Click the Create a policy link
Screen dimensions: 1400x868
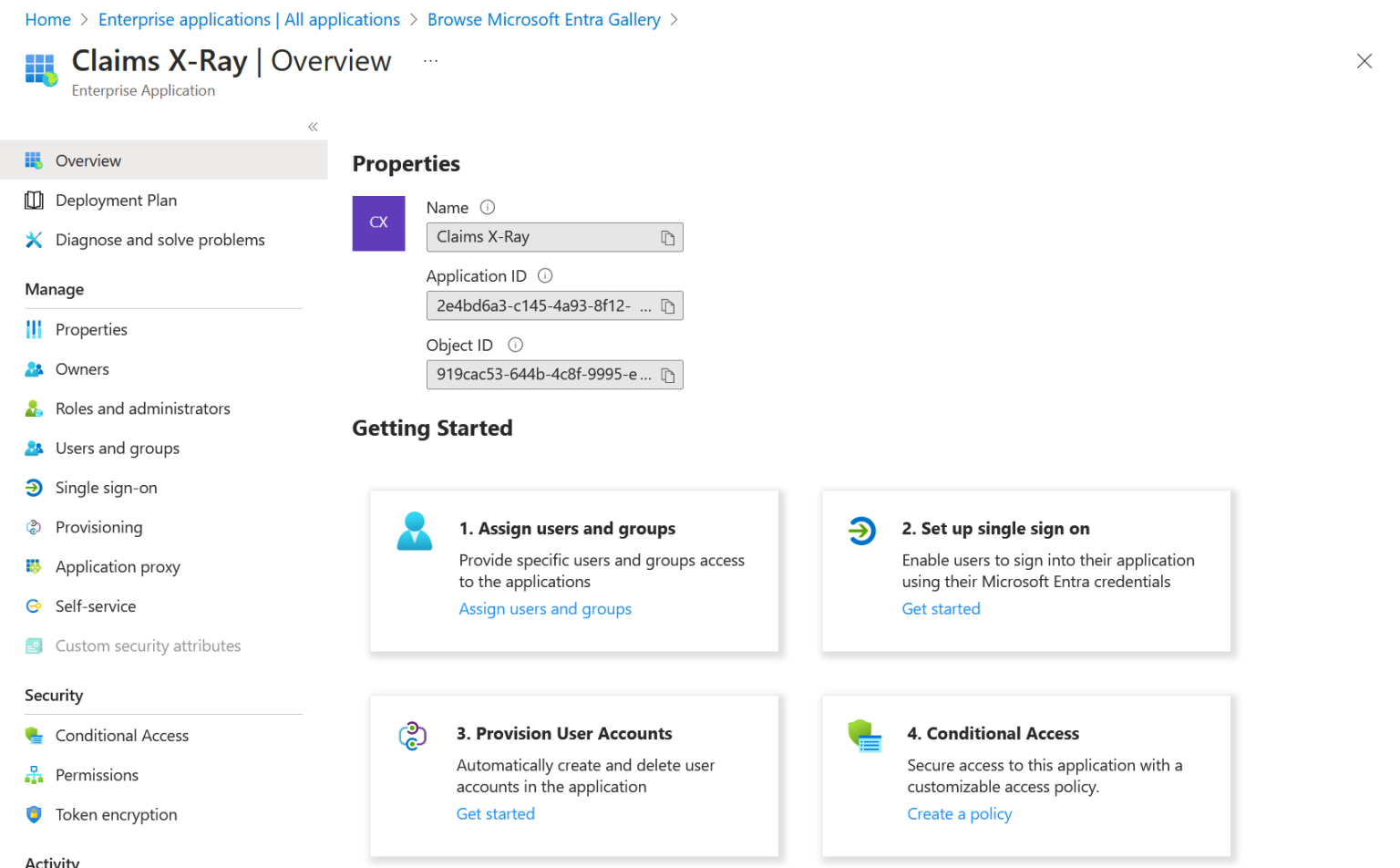point(959,813)
